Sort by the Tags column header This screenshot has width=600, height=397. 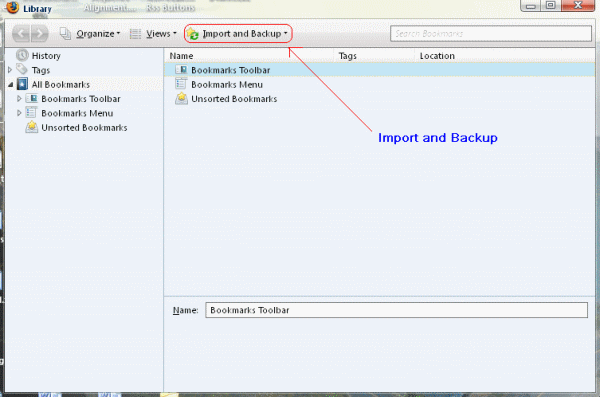point(374,56)
